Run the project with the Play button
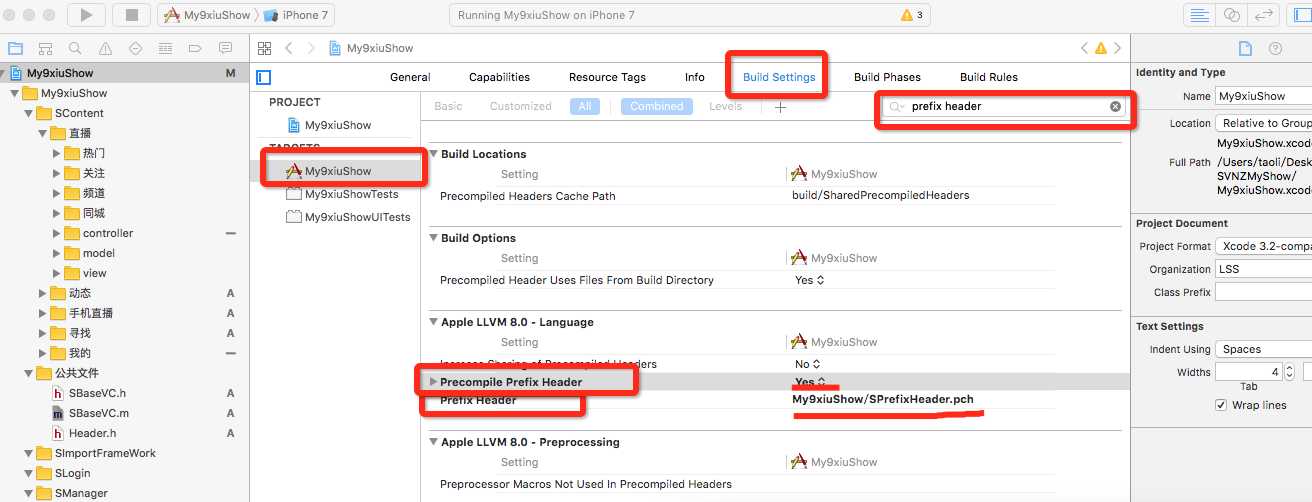The height and width of the screenshot is (502, 1312). 86,15
